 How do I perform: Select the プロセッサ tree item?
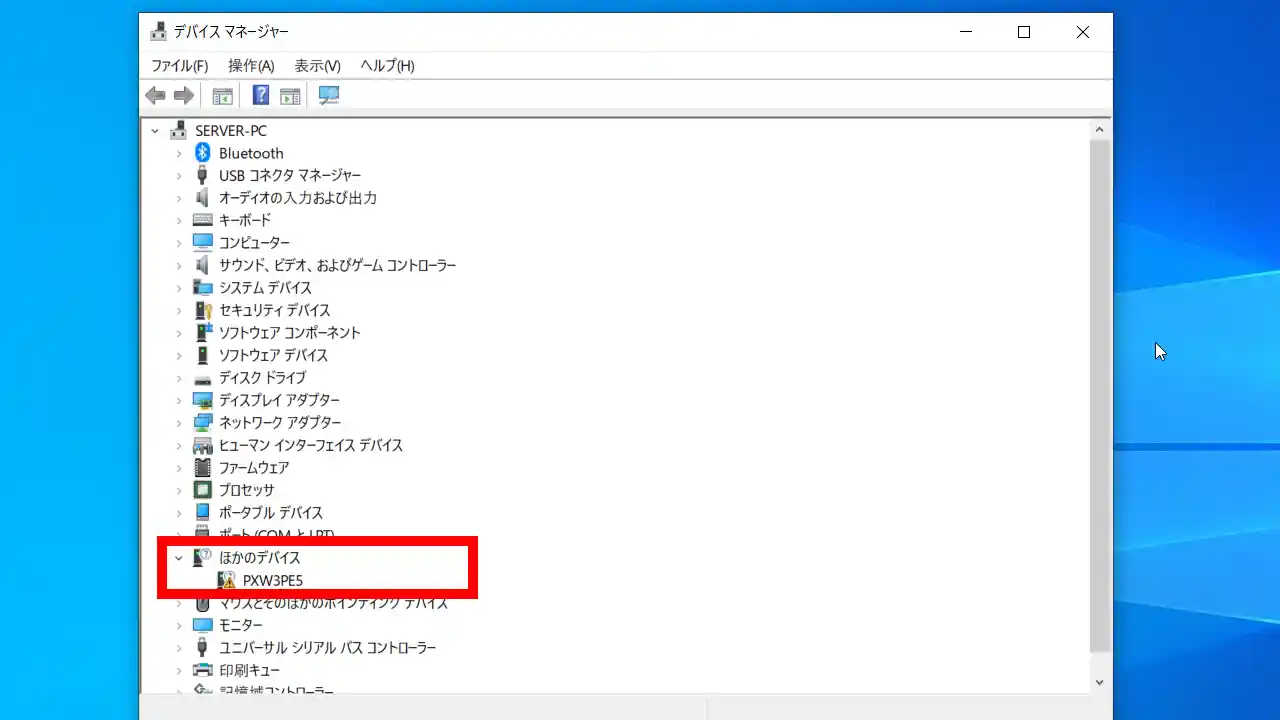[x=246, y=490]
